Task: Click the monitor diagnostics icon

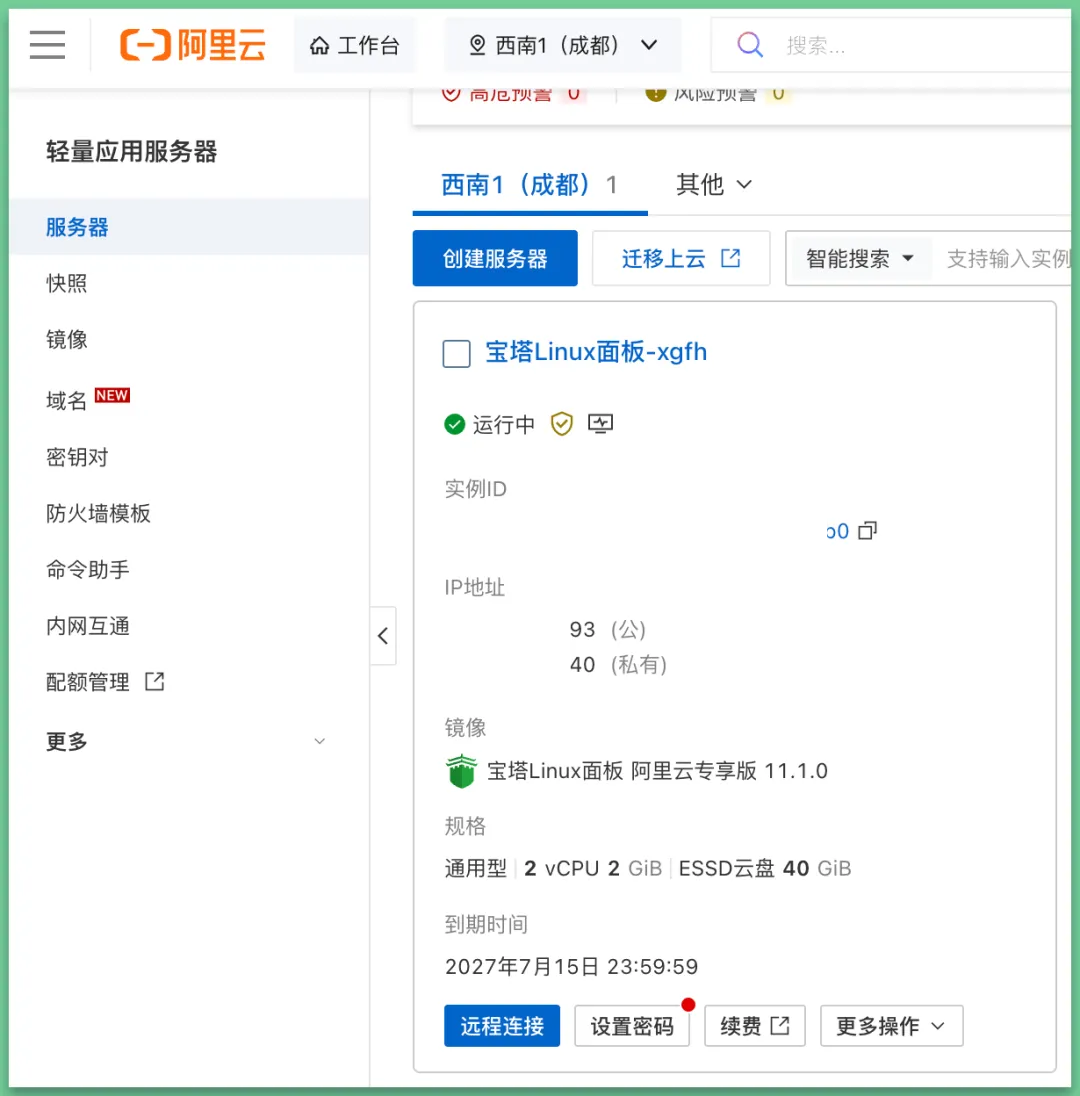Action: [x=600, y=423]
